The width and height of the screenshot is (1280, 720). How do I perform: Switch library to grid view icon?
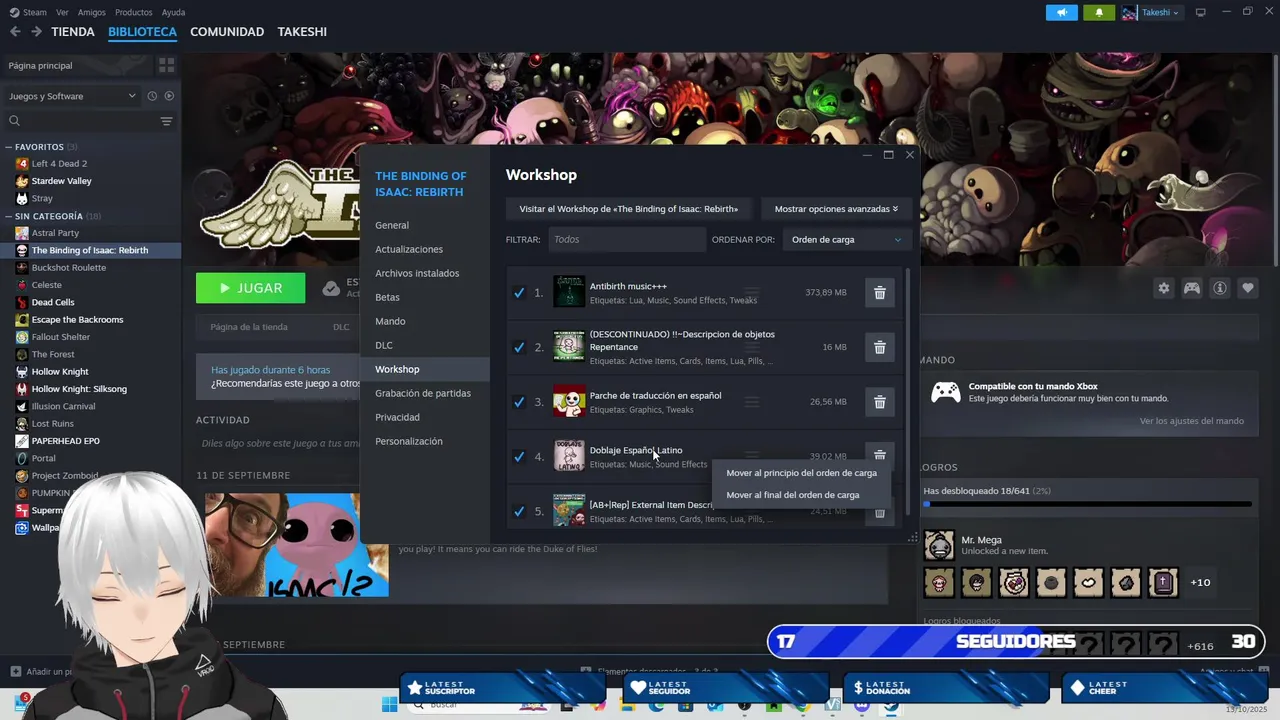coord(166,65)
